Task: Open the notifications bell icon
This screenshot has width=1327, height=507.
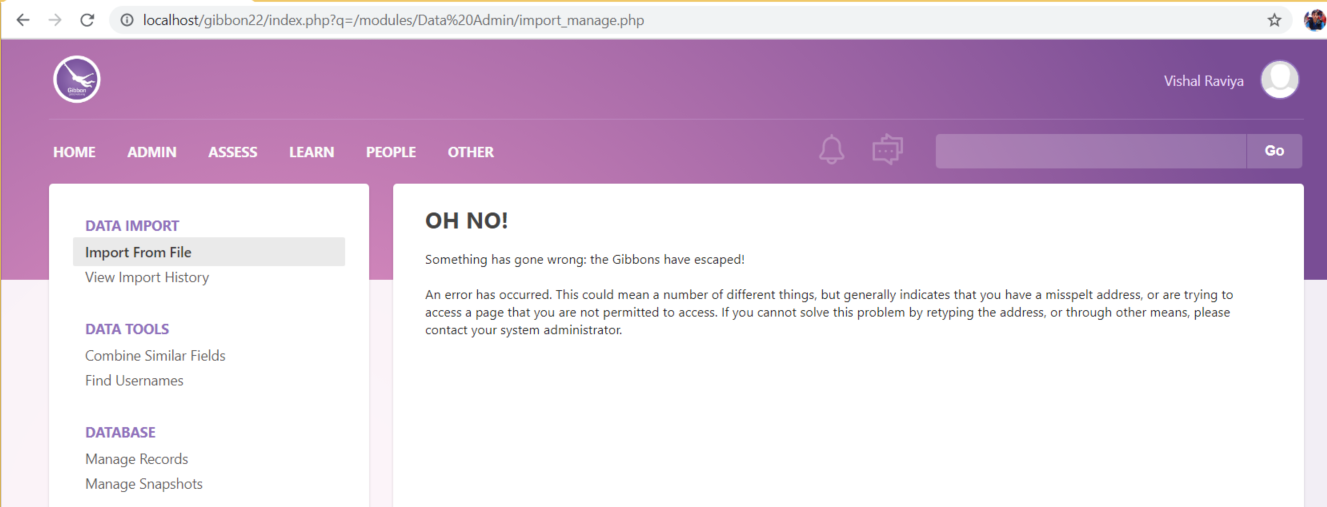Action: [831, 150]
